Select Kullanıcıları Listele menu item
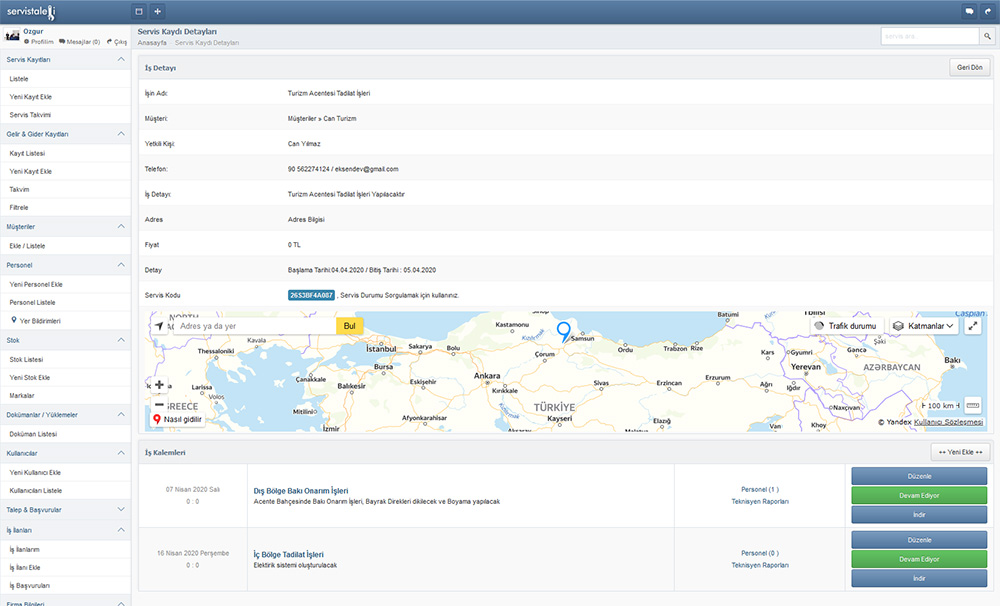The height and width of the screenshot is (606, 1000). pos(36,491)
